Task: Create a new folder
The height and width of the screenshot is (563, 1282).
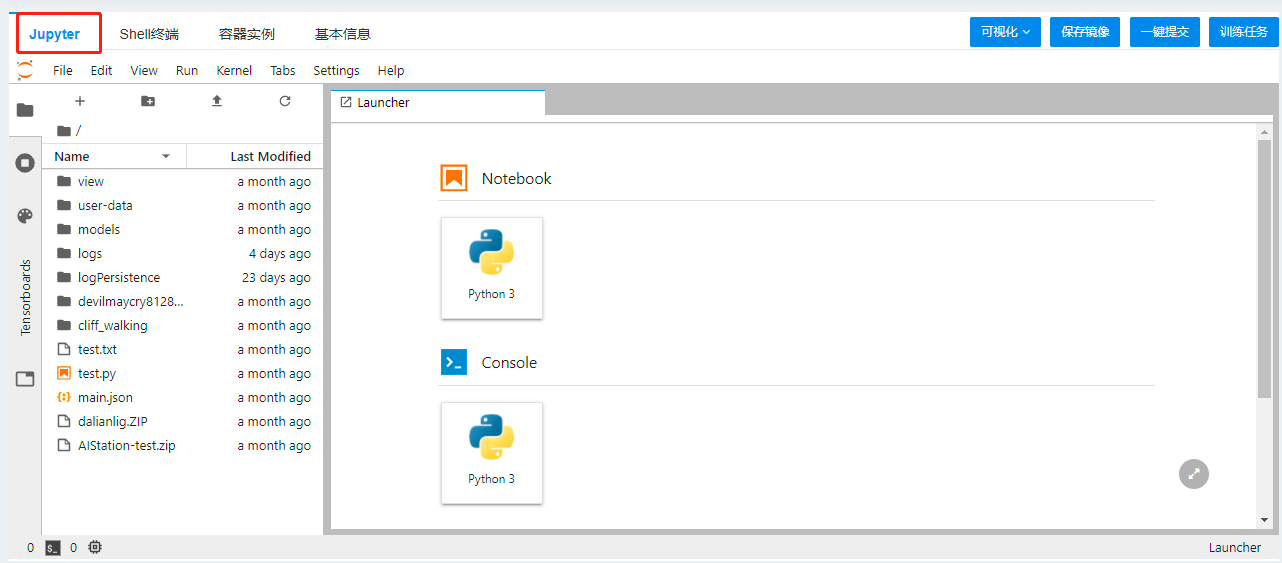Action: tap(148, 101)
